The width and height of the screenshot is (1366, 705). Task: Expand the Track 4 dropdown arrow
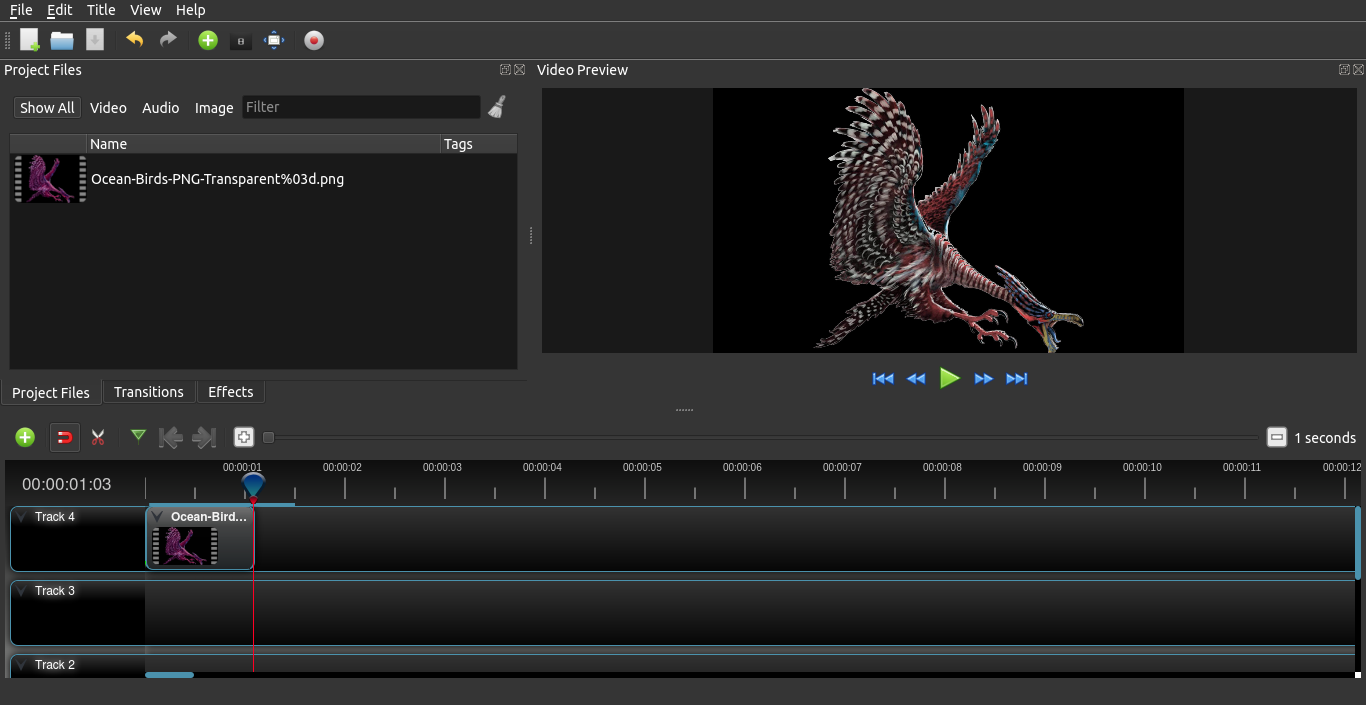pos(22,517)
